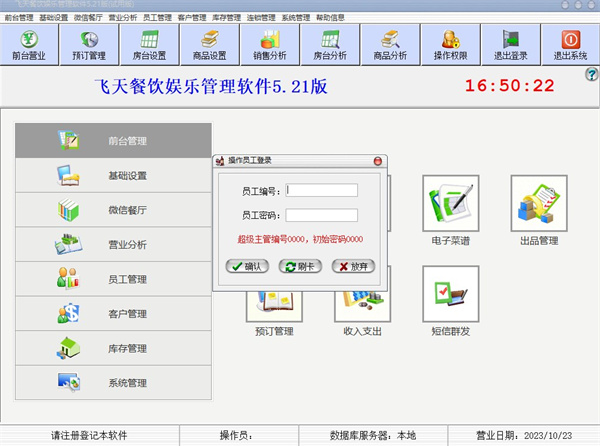Screen dimensions: 600x446
Task: Close the 操作员工登录 dialog
Action: pyautogui.click(x=378, y=161)
